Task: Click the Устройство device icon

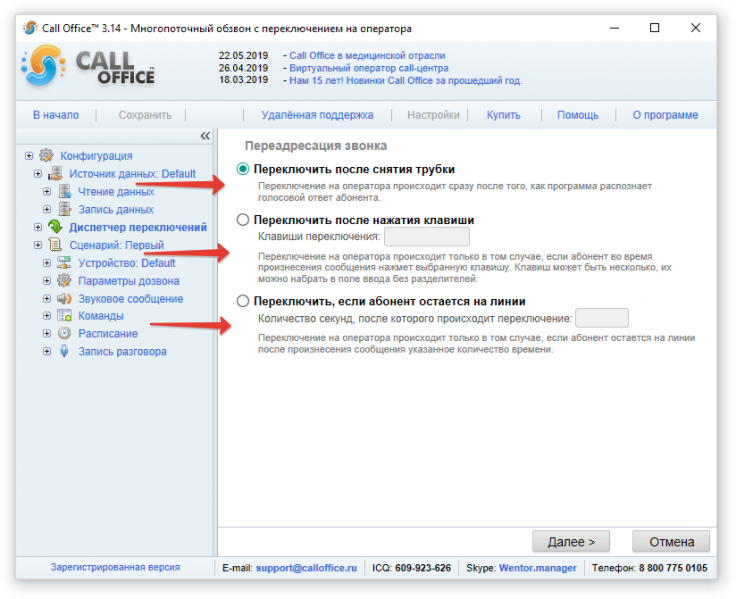Action: pos(64,263)
